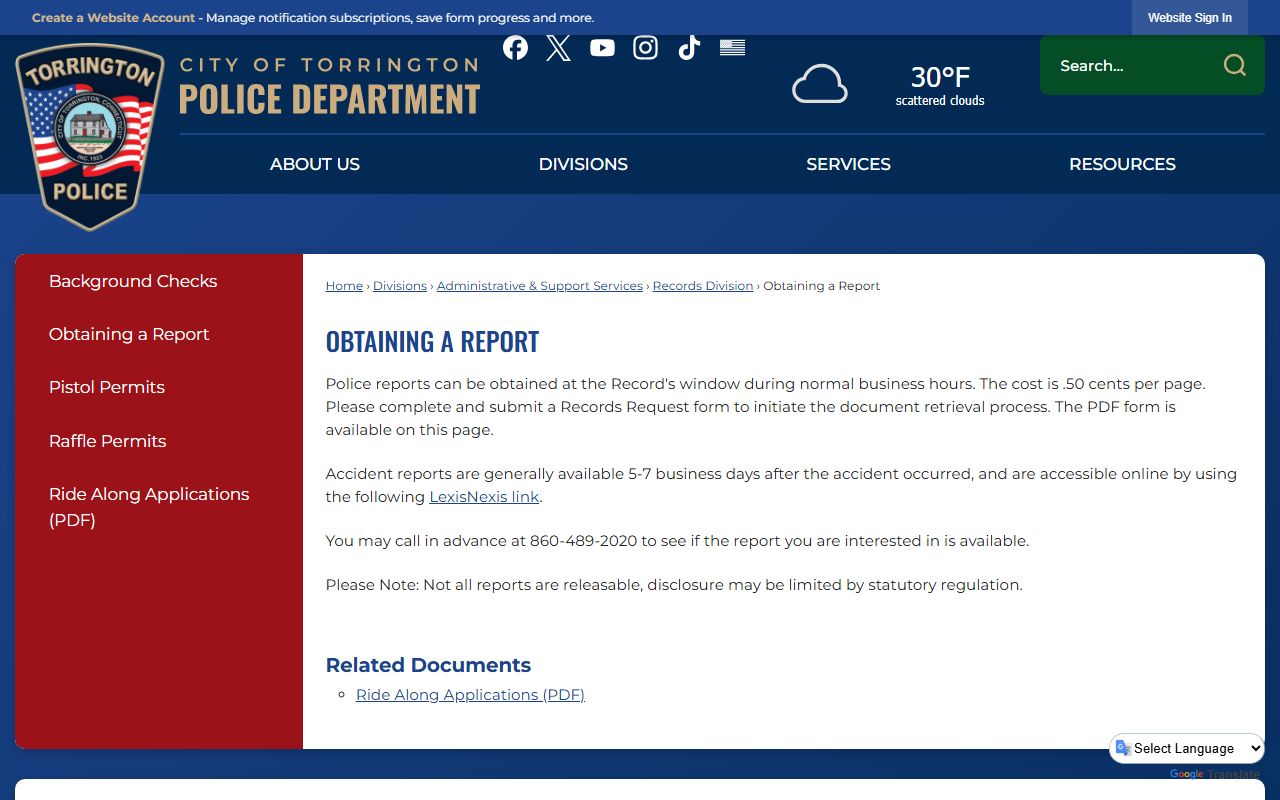This screenshot has width=1280, height=800.
Task: Click the Website Sign In button
Action: point(1189,18)
